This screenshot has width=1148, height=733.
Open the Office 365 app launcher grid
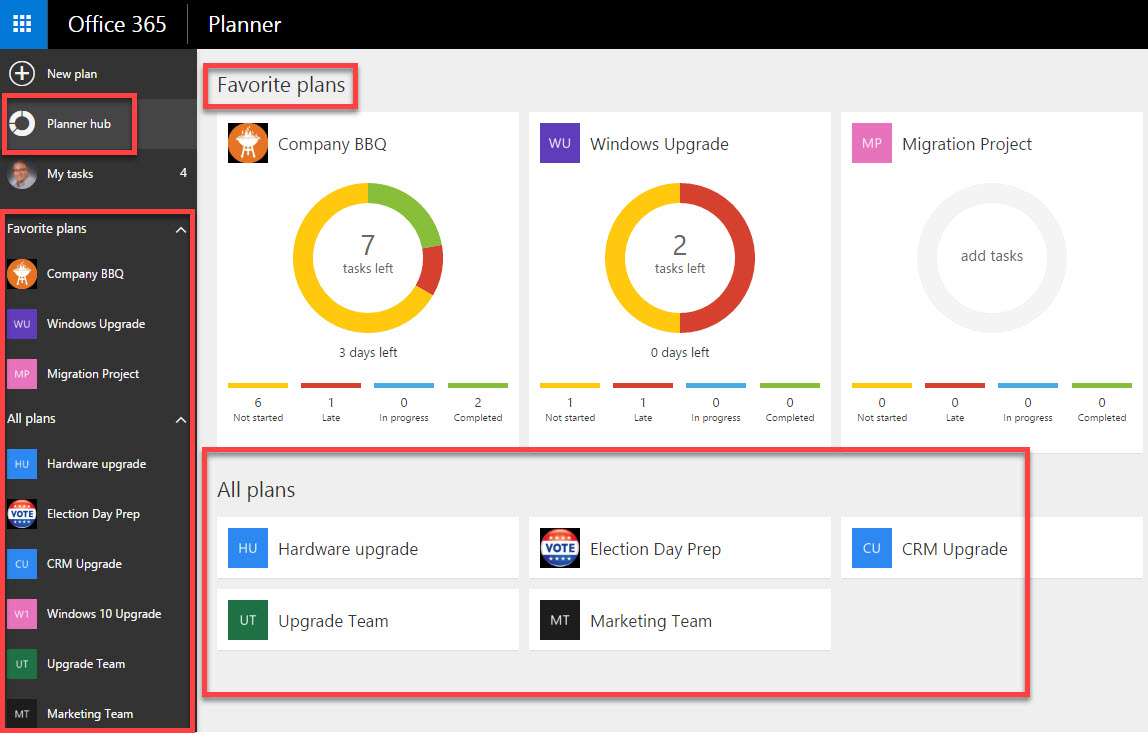pos(22,24)
